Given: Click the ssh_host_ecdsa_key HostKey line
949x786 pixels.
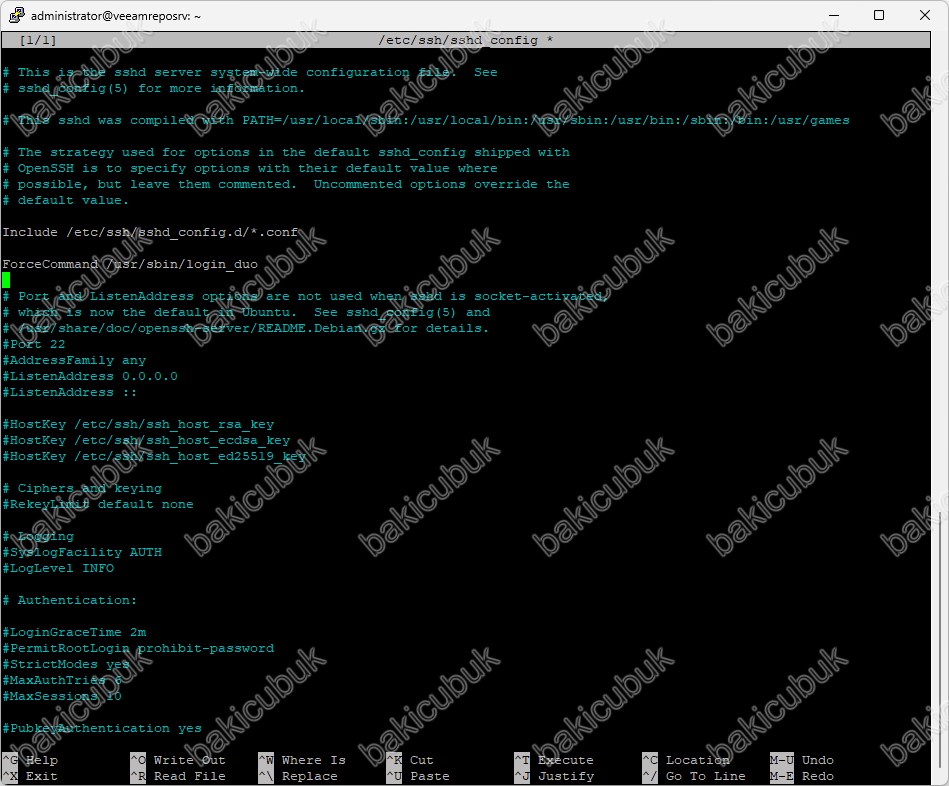Looking at the screenshot, I should tap(146, 440).
